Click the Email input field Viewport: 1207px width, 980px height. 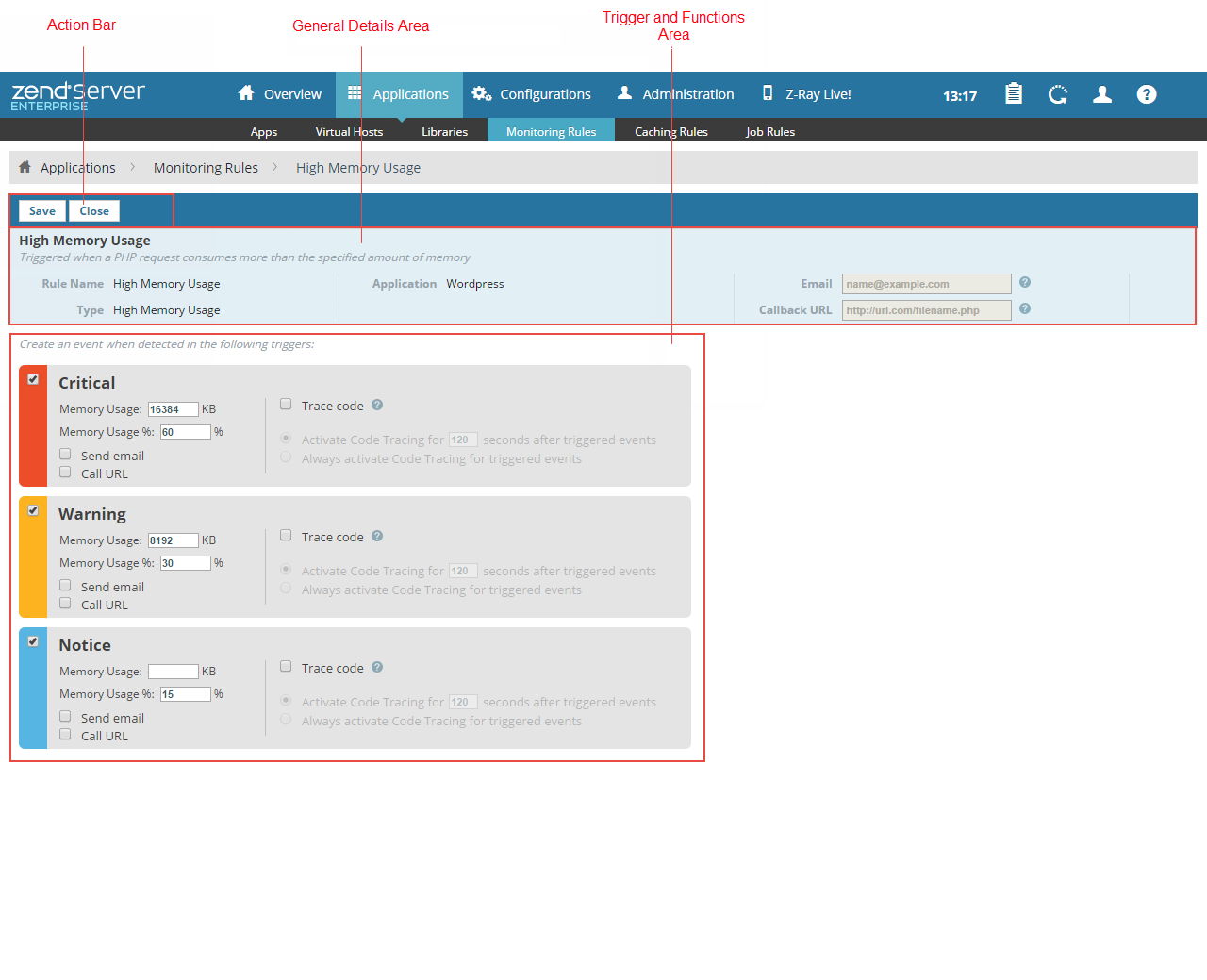tap(926, 284)
